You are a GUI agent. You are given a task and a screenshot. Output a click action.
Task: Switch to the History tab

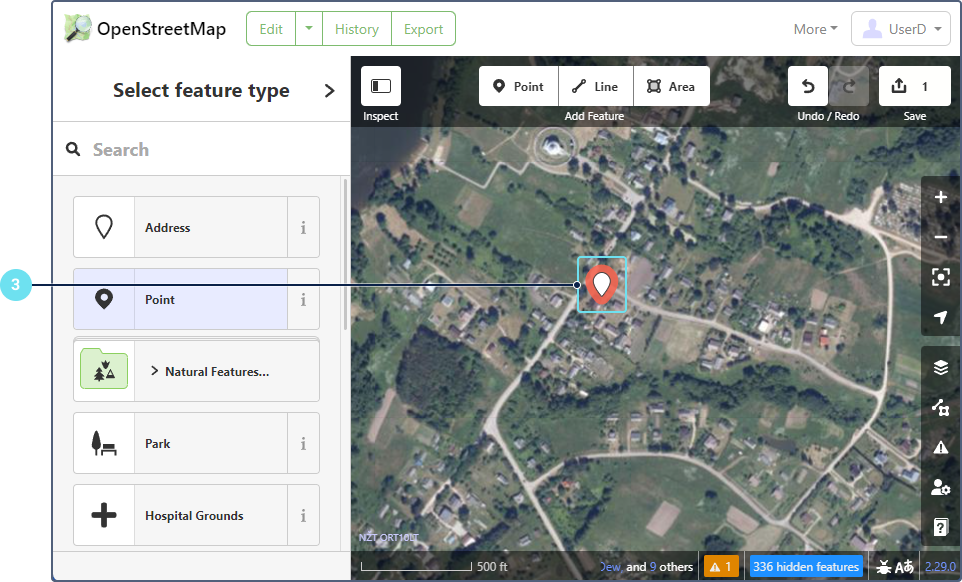click(357, 29)
